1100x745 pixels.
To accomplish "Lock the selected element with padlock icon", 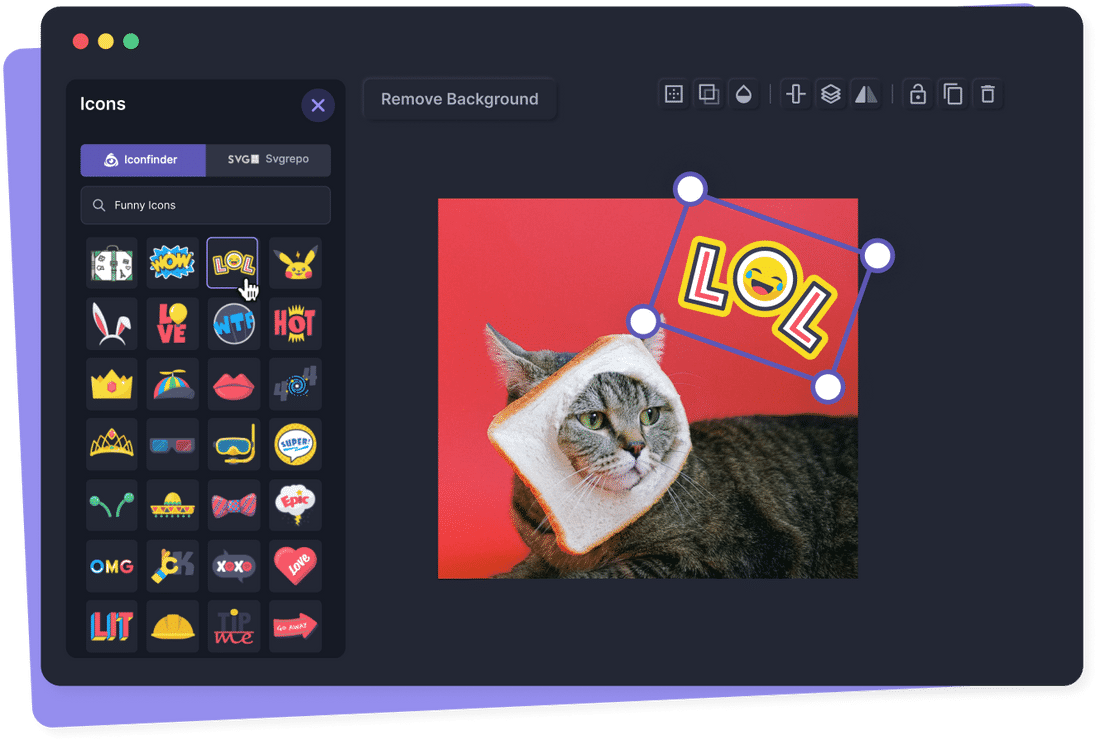I will [x=918, y=94].
